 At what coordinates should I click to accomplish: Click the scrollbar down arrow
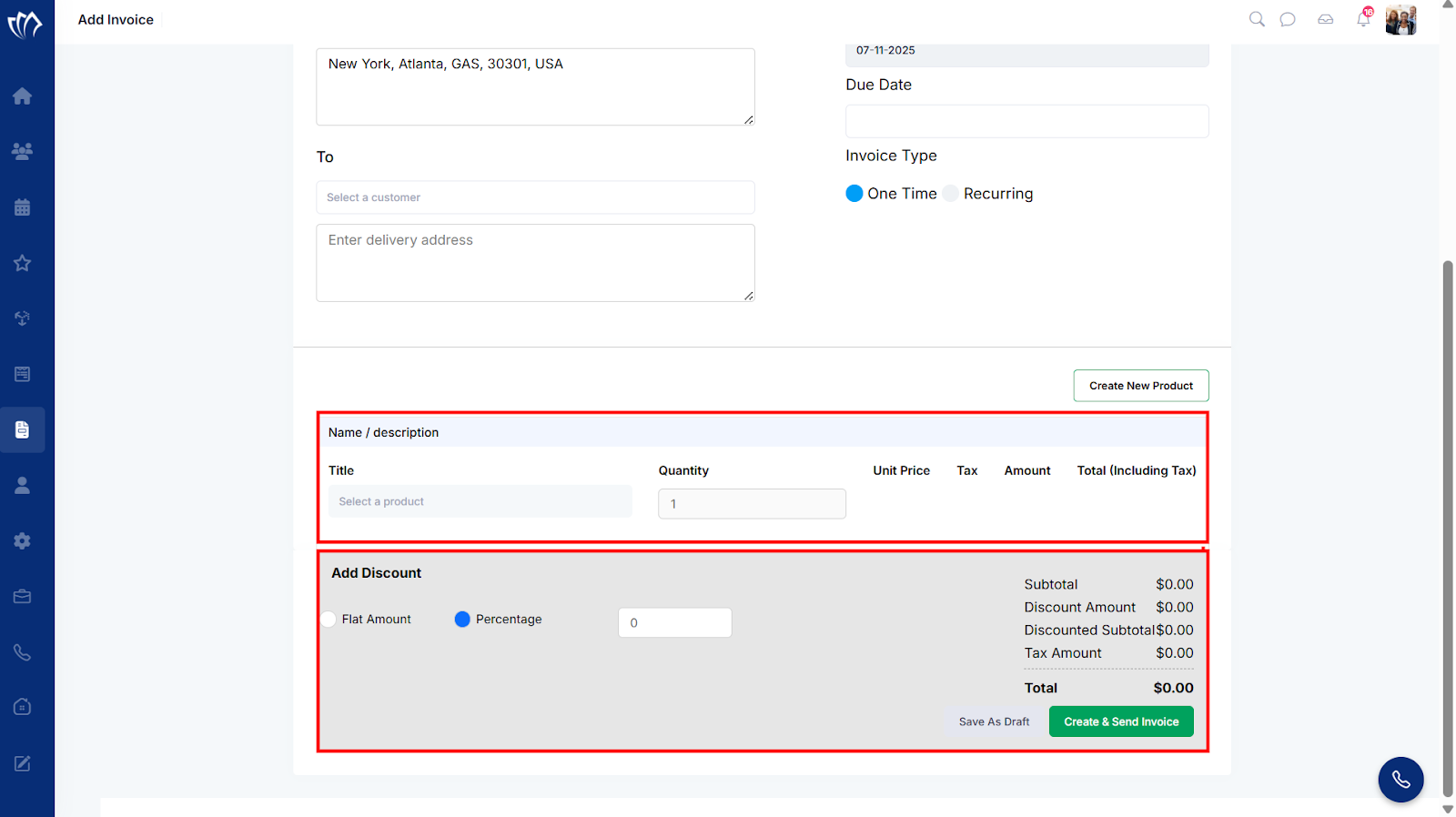click(x=1448, y=809)
